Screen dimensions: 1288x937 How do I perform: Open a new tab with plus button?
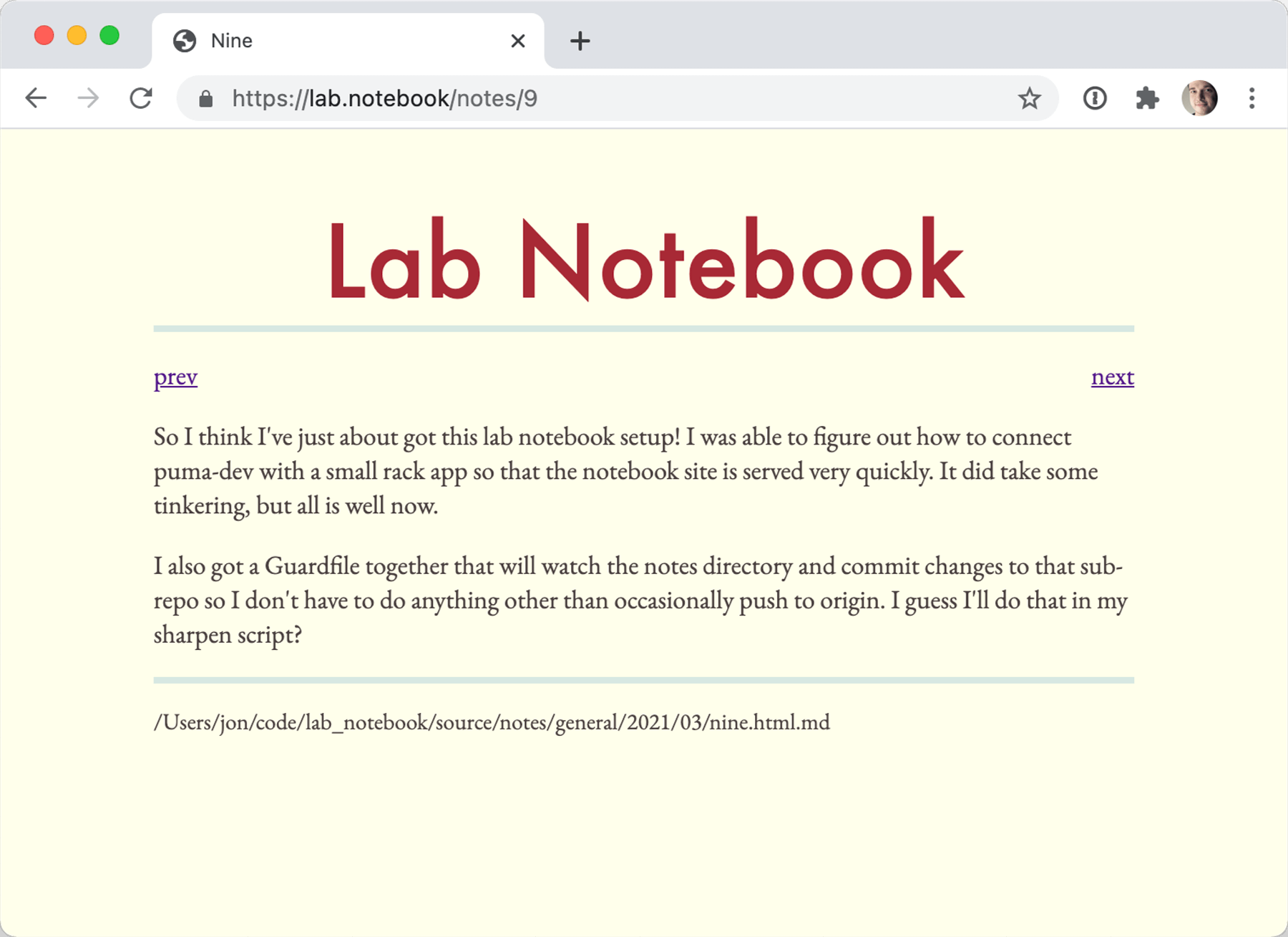point(580,41)
